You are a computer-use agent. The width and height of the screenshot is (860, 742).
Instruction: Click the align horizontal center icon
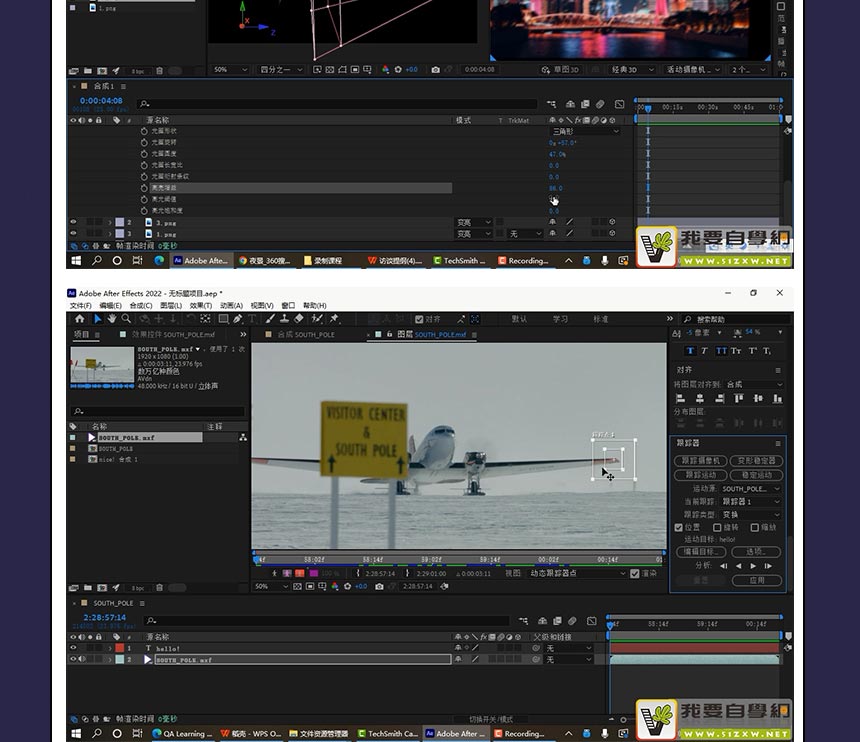700,399
